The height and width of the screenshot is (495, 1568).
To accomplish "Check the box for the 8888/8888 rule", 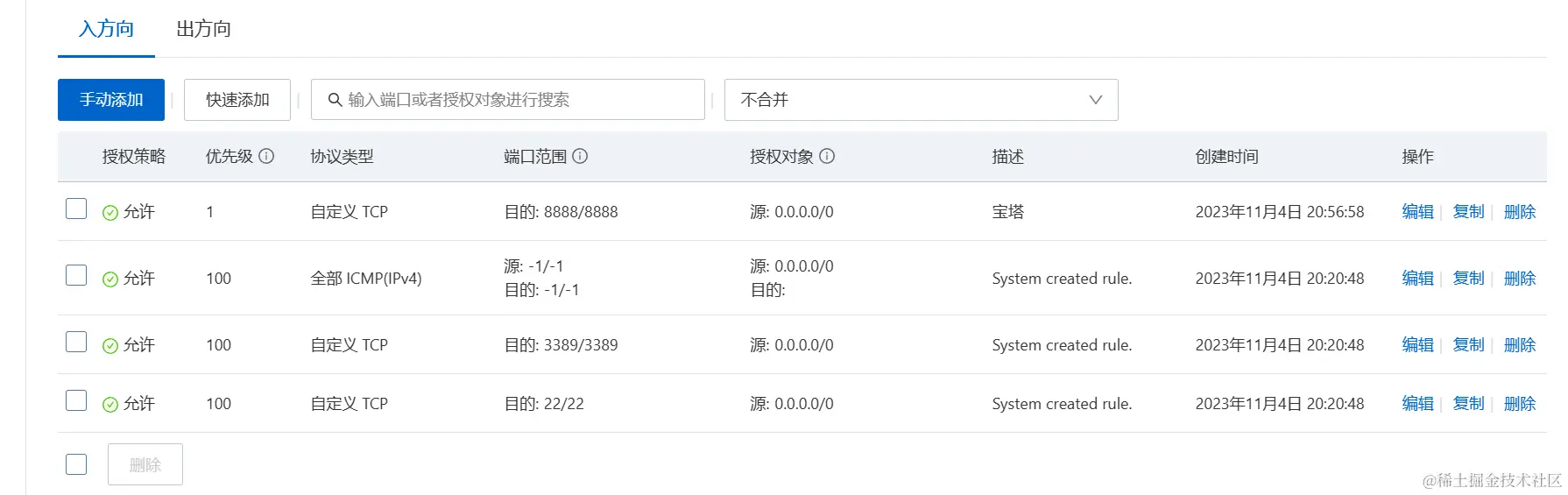I will click(76, 209).
